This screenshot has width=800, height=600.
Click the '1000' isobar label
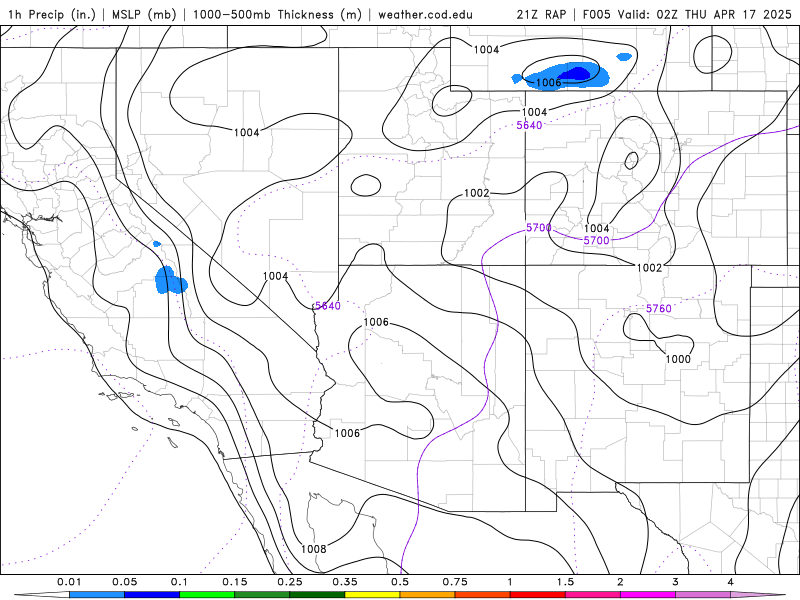(678, 359)
